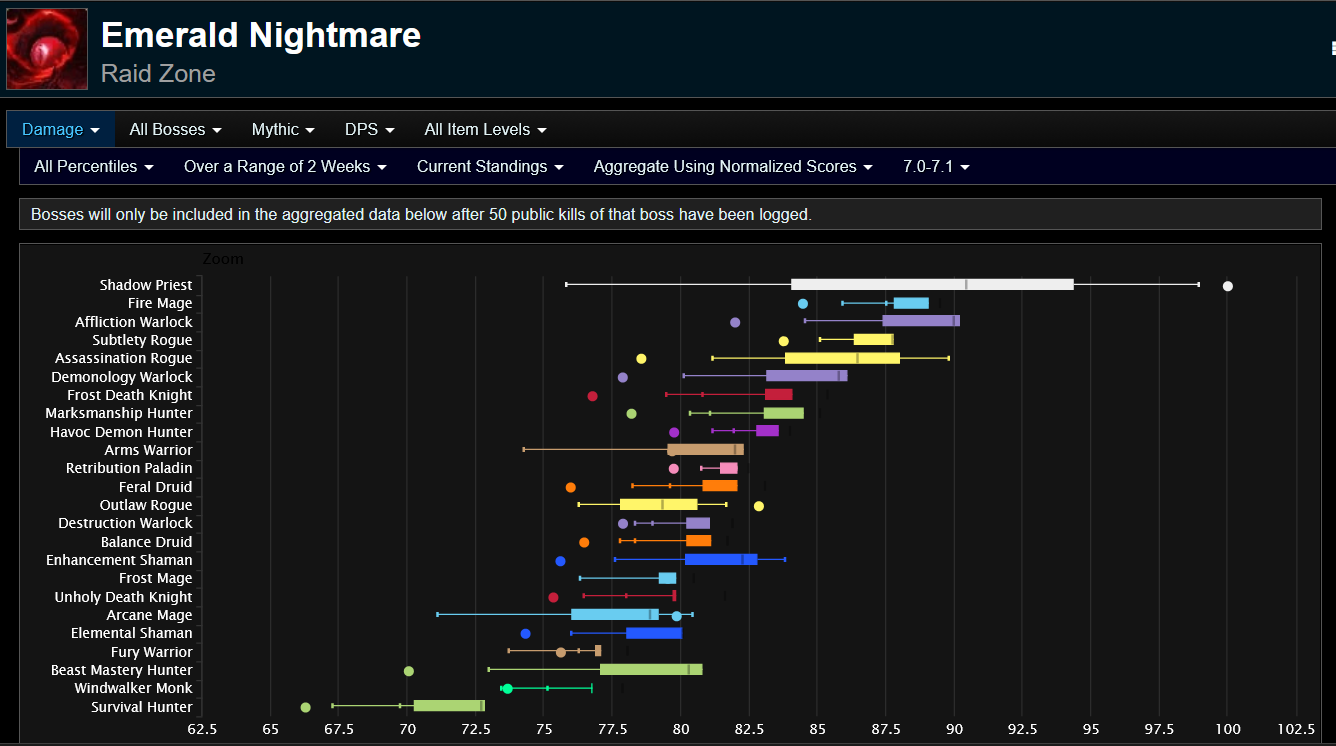Select the Demonology Warlock row label
Image resolution: width=1336 pixels, height=746 pixels.
pyautogui.click(x=122, y=377)
